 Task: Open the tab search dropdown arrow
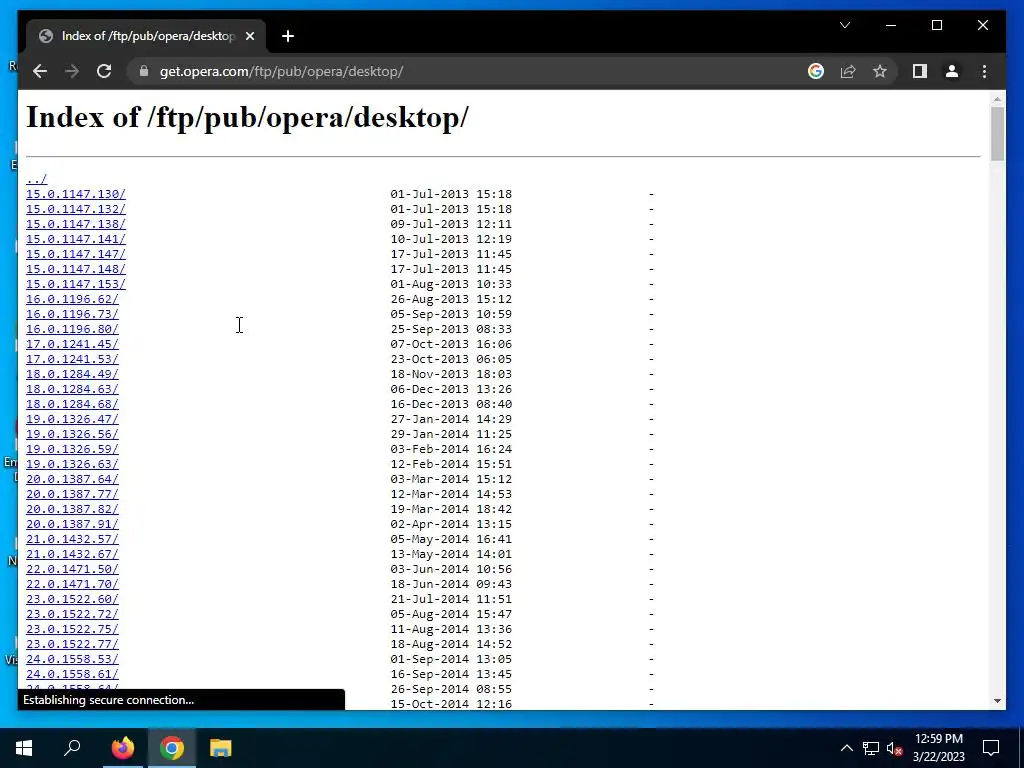[844, 25]
